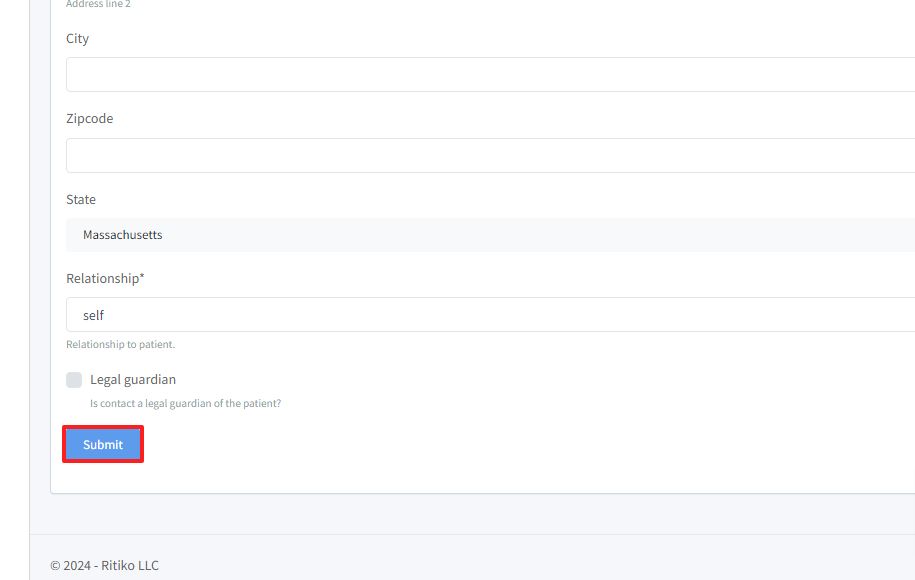Image resolution: width=915 pixels, height=580 pixels.
Task: Open the State dropdown showing Massachusetts
Action: tap(490, 235)
